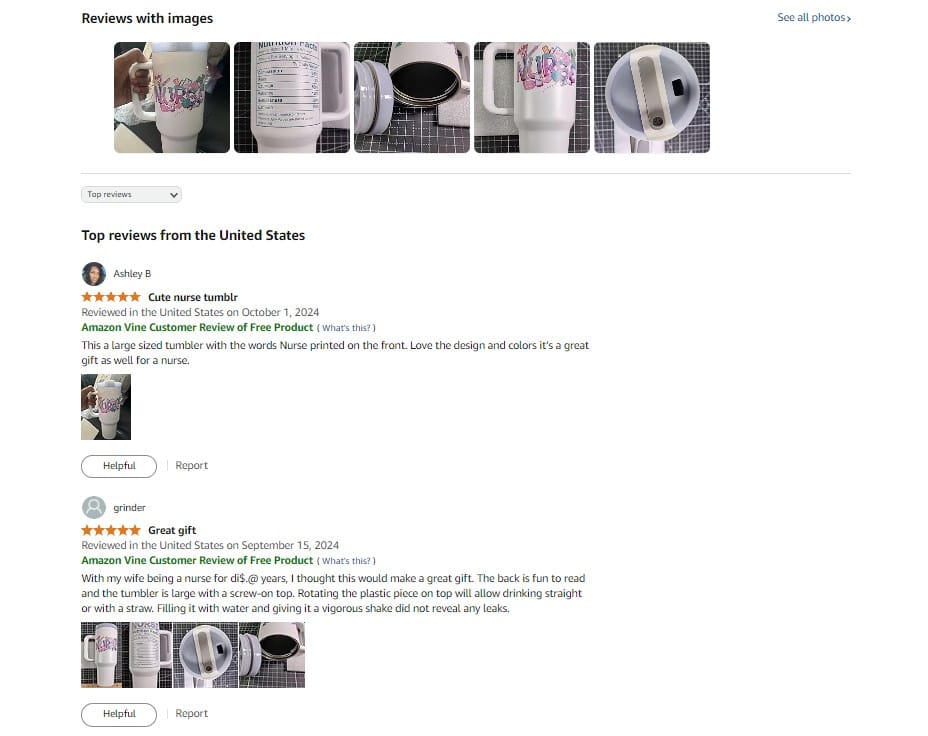Open Ashley B's attached review image
This screenshot has height=736, width=928.
tap(106, 407)
